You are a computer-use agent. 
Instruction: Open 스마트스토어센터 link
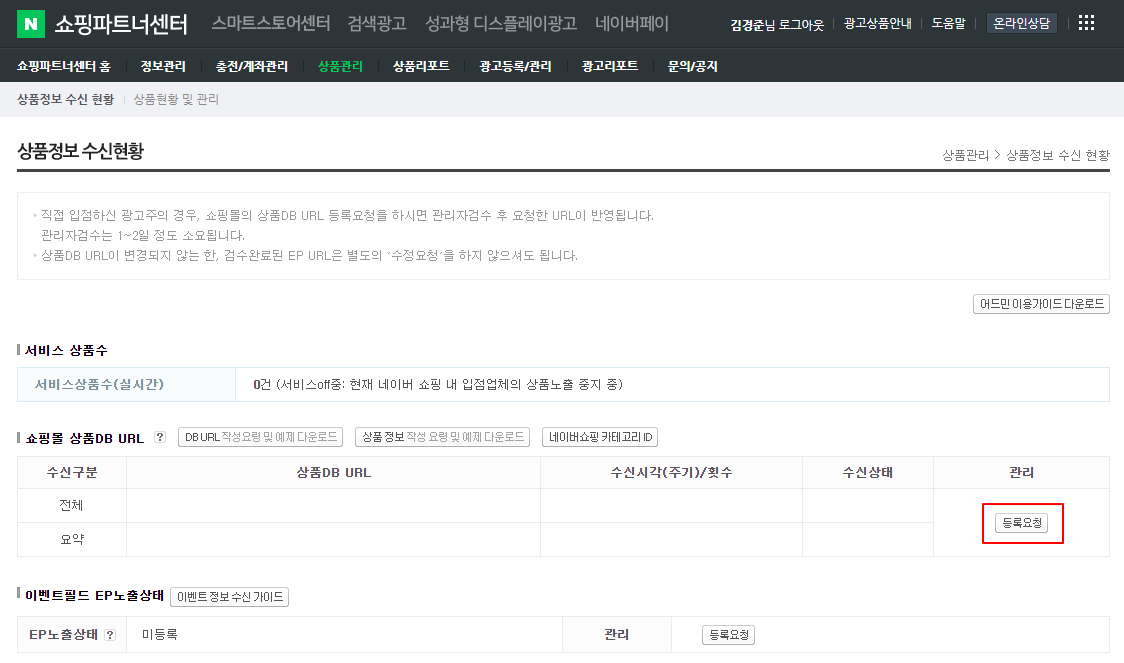coord(271,24)
